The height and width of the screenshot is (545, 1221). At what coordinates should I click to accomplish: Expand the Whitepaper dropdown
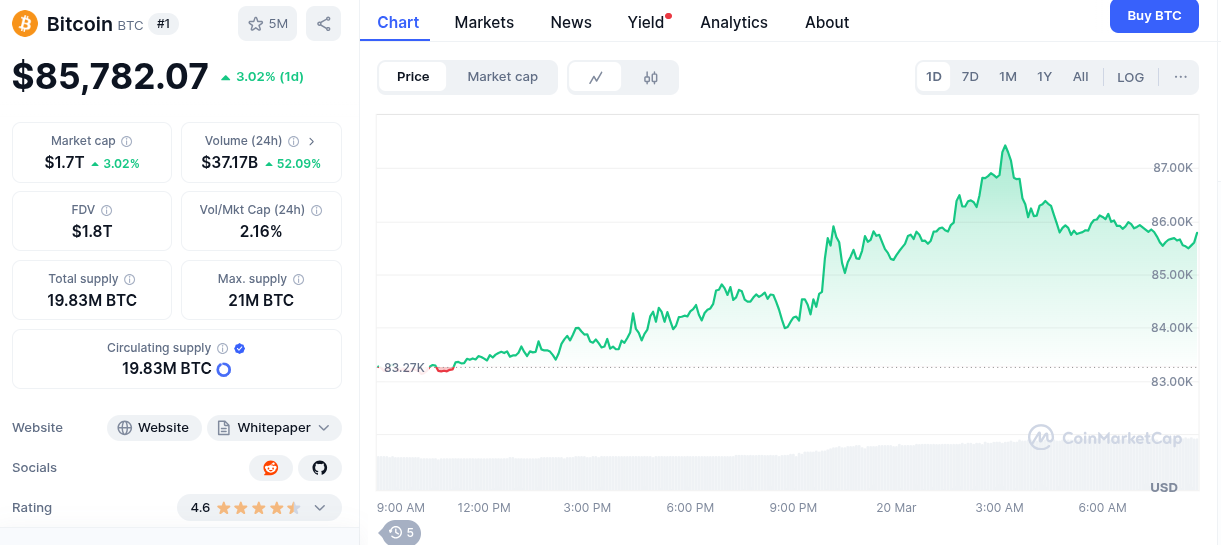click(x=275, y=428)
